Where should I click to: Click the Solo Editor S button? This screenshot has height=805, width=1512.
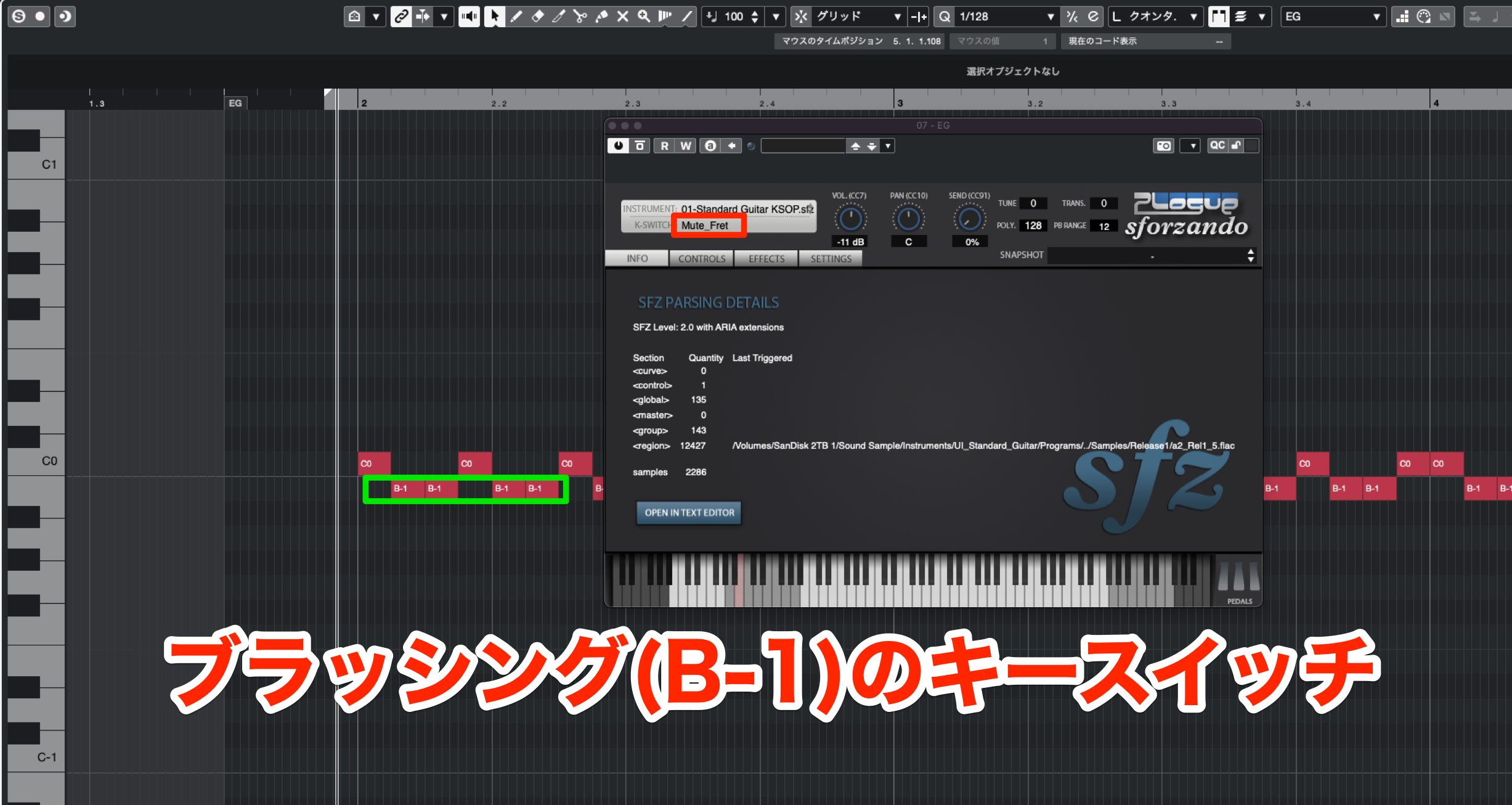coord(18,17)
